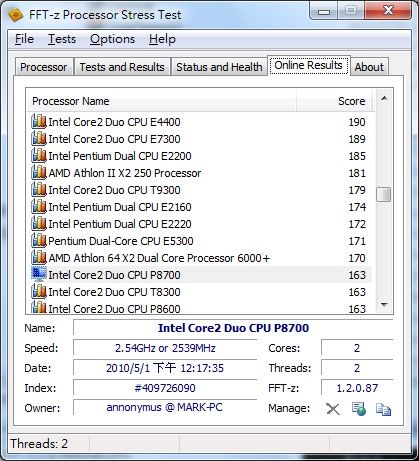This screenshot has width=419, height=461.
Task: Click the chart icon beside Core2 Duo T9300
Action: click(x=39, y=190)
